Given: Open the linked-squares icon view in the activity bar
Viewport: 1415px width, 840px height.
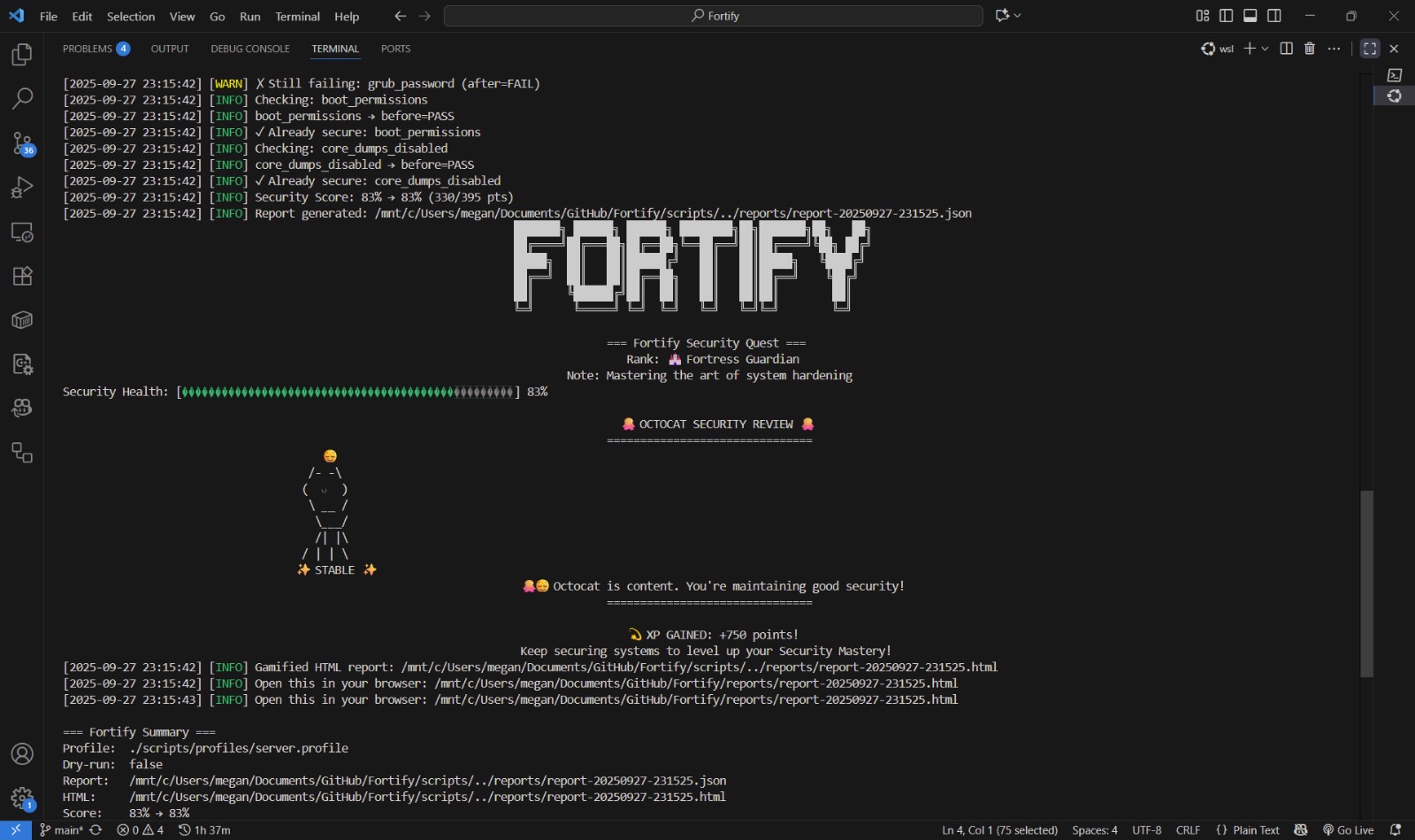Looking at the screenshot, I should (x=22, y=453).
